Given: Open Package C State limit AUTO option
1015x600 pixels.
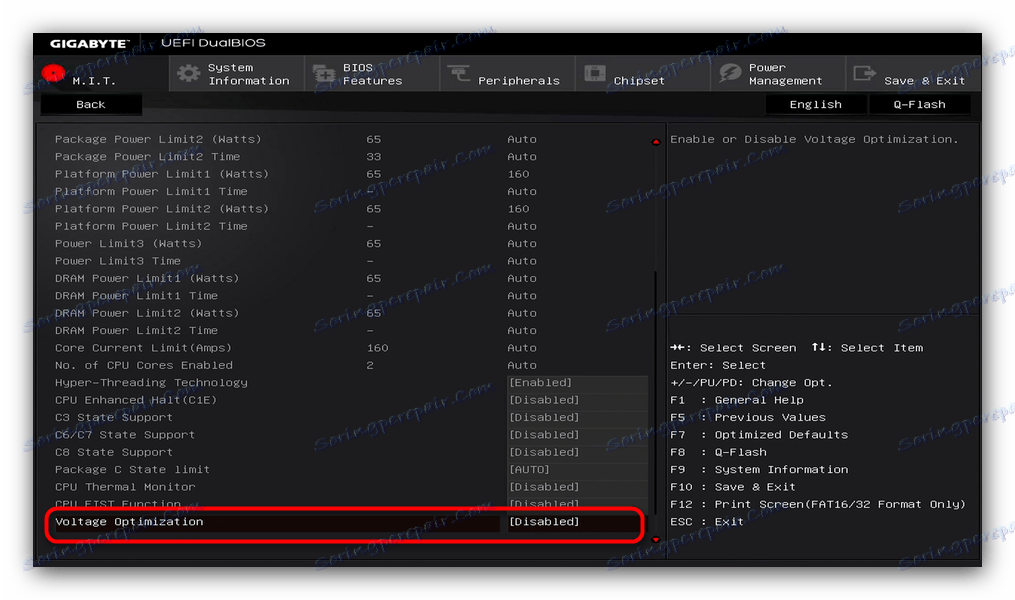Looking at the screenshot, I should click(x=577, y=469).
